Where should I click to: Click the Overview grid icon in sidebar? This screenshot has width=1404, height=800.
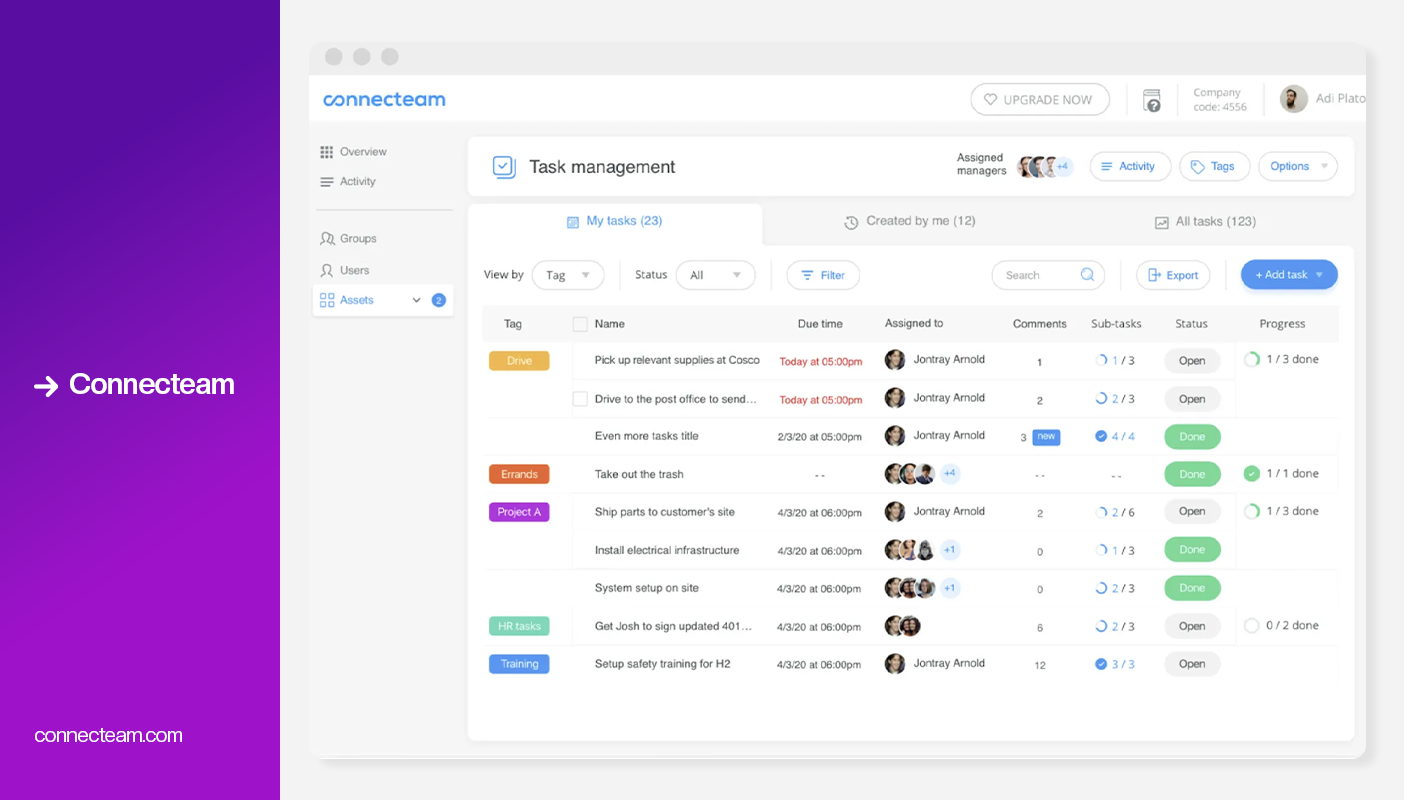pyautogui.click(x=326, y=152)
